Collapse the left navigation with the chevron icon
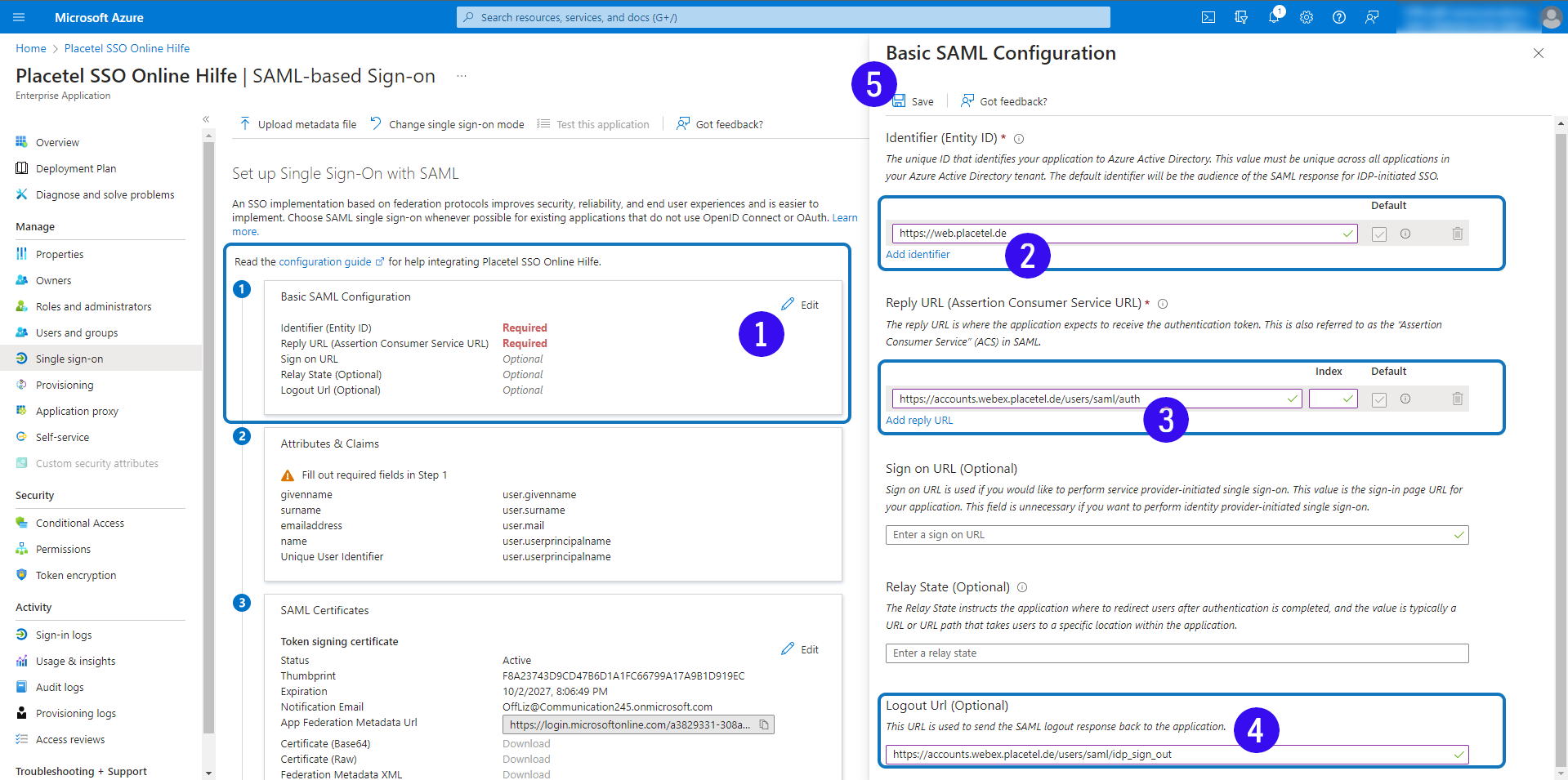The image size is (1568, 780). pos(206,119)
